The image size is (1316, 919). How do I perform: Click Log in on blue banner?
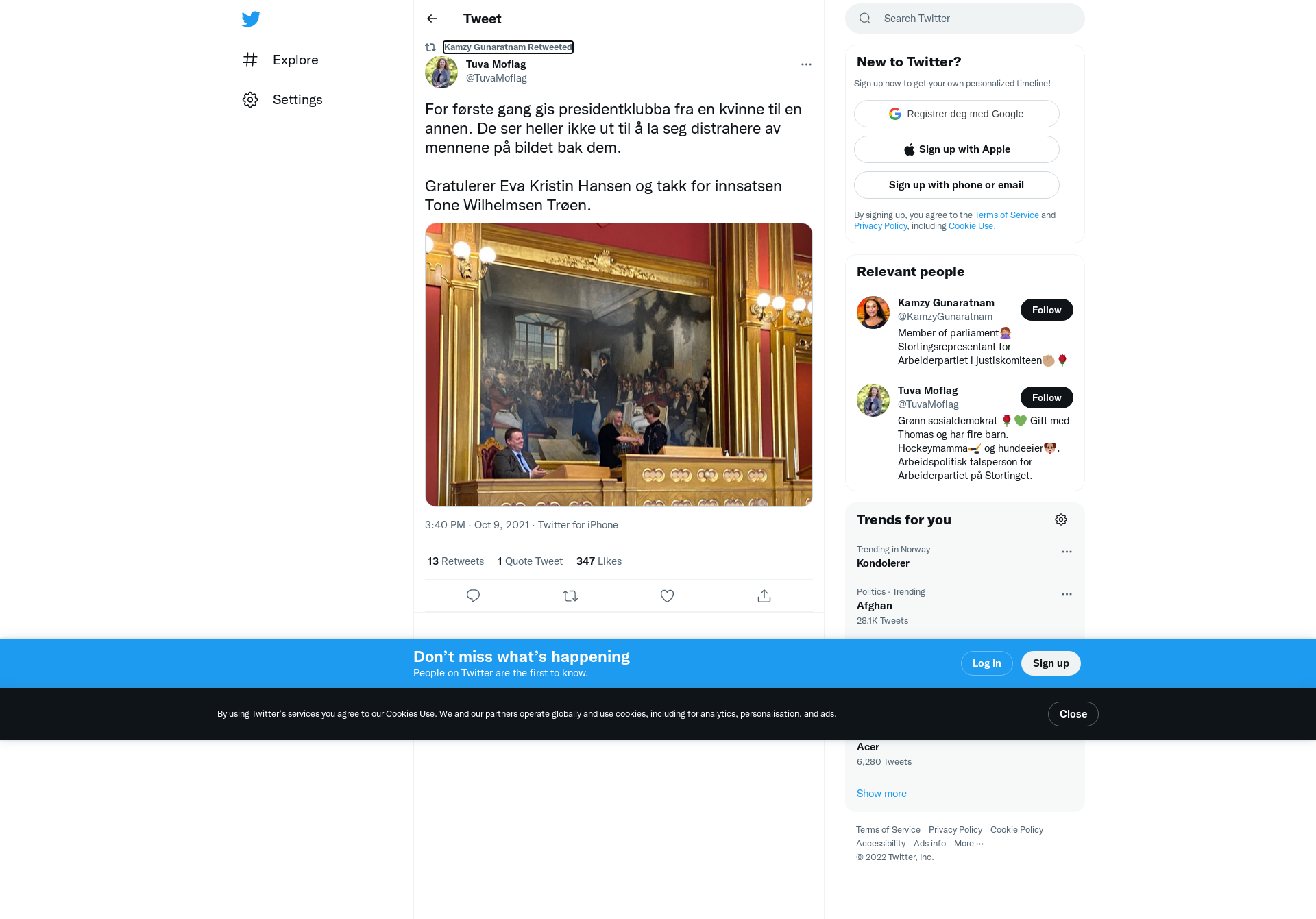987,663
